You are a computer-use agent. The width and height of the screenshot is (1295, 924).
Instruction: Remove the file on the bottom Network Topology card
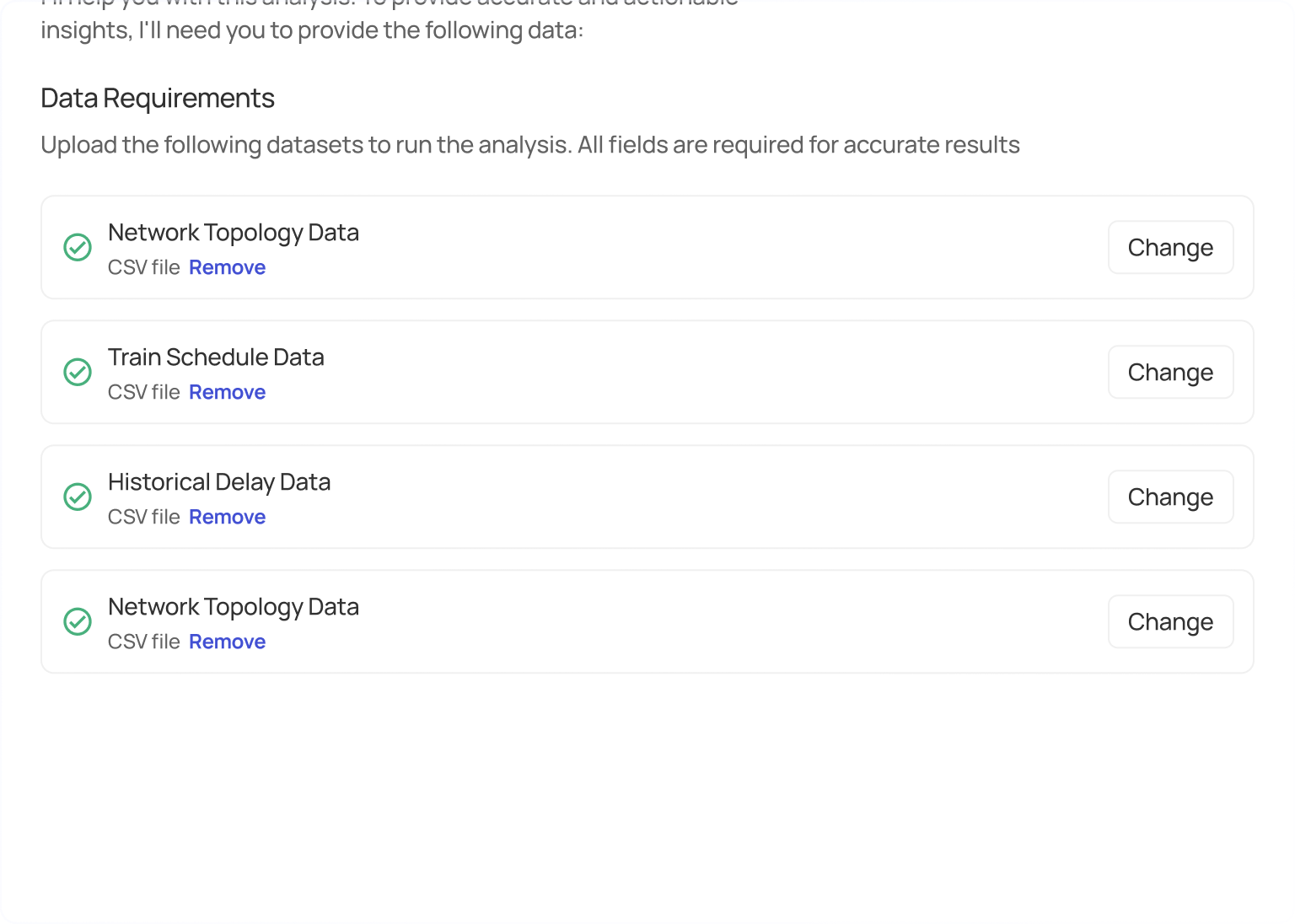pyautogui.click(x=227, y=641)
